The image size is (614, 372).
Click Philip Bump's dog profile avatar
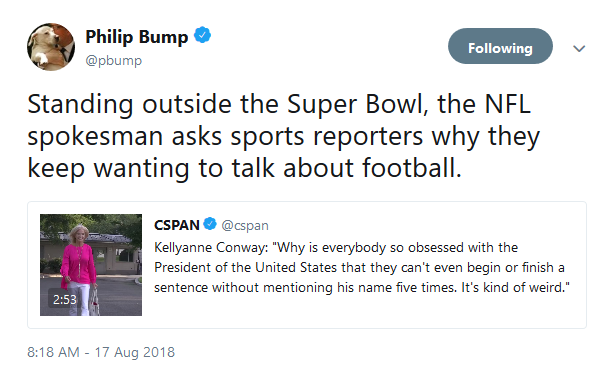51,47
